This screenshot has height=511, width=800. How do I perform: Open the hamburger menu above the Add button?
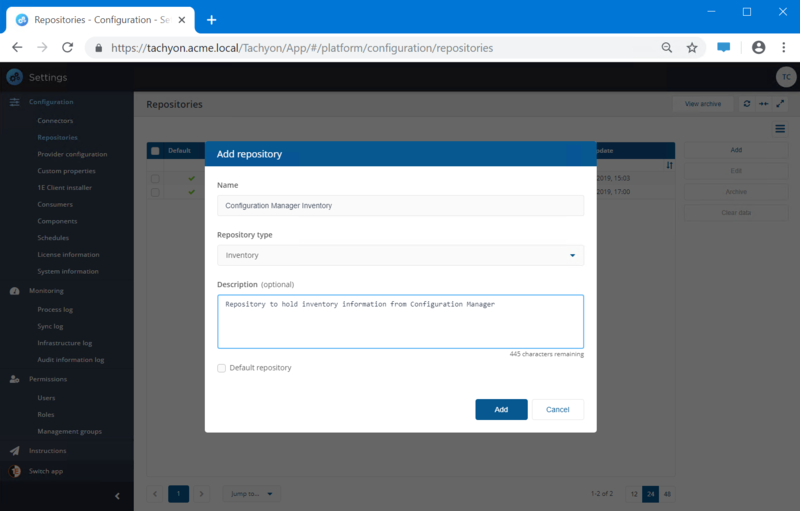coord(780,128)
